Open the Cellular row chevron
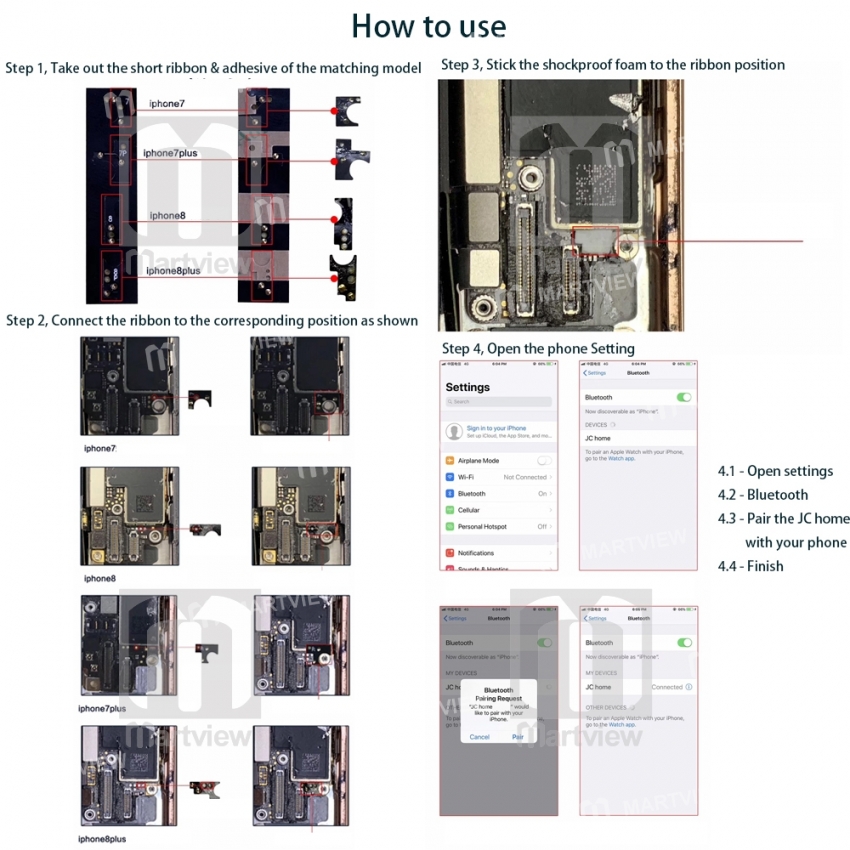The image size is (850, 850). (550, 510)
